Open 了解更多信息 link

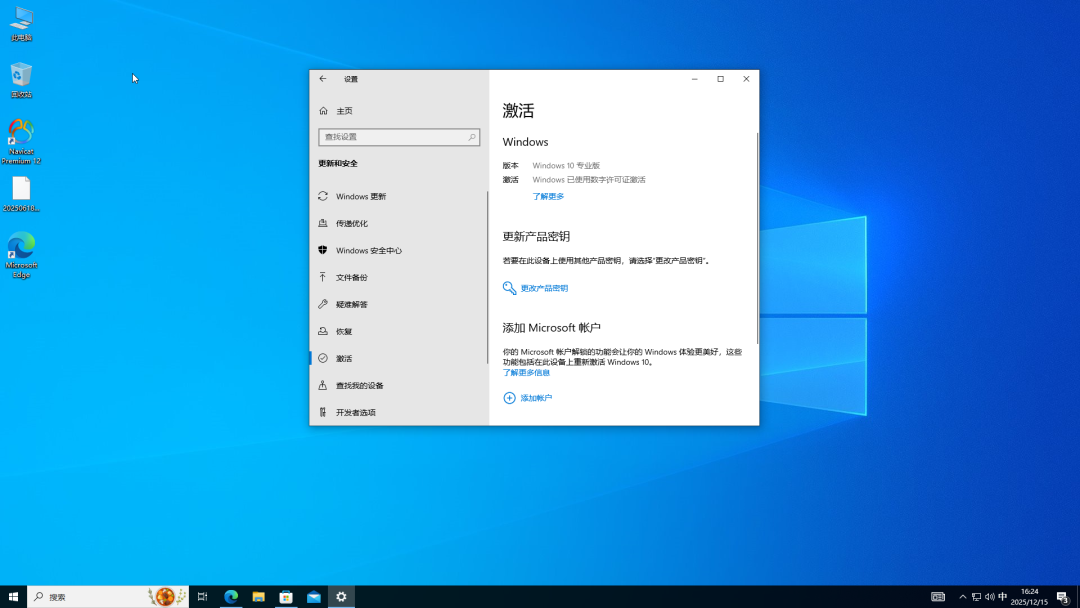pos(526,373)
